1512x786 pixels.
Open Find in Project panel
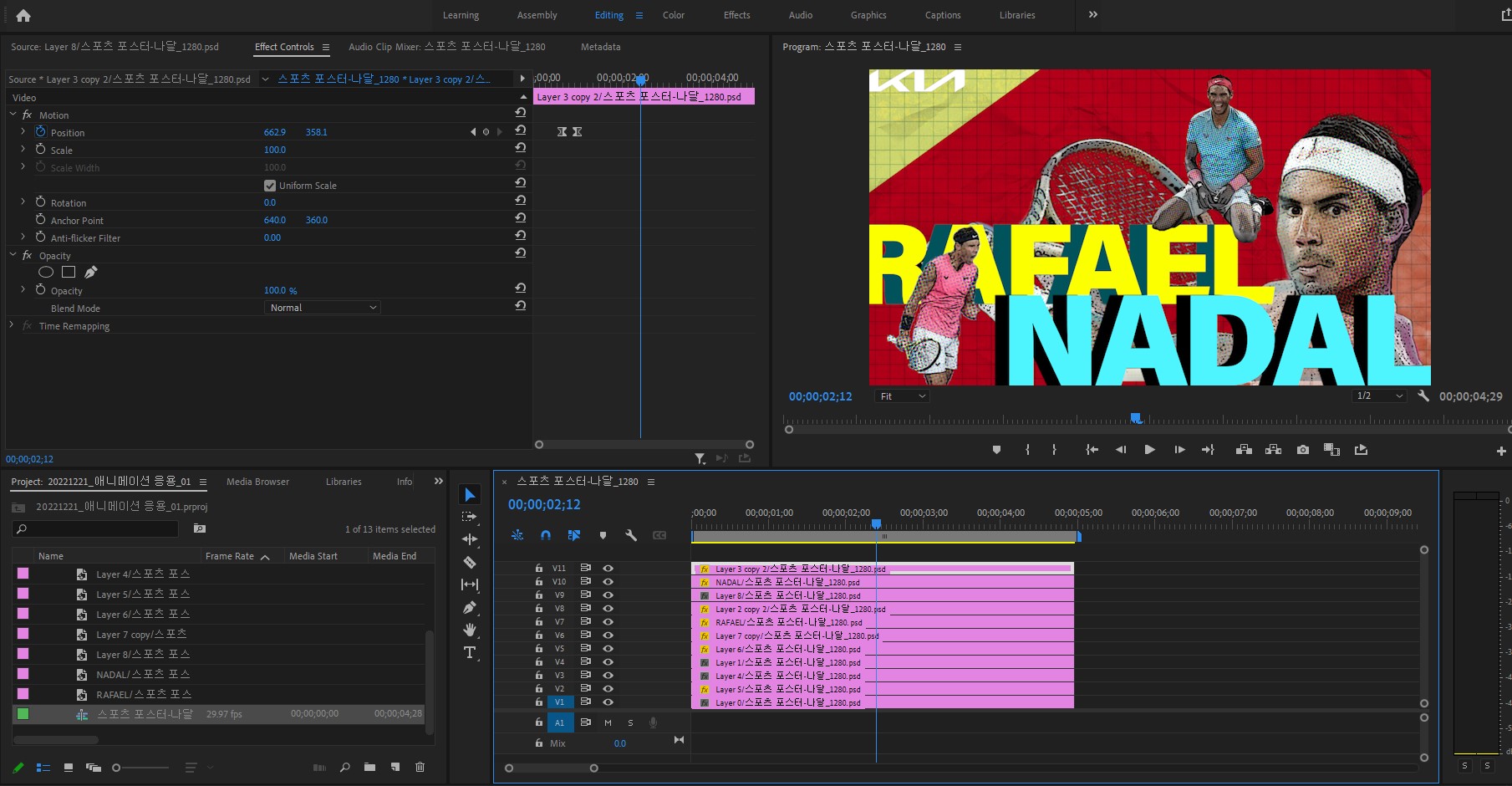click(344, 767)
